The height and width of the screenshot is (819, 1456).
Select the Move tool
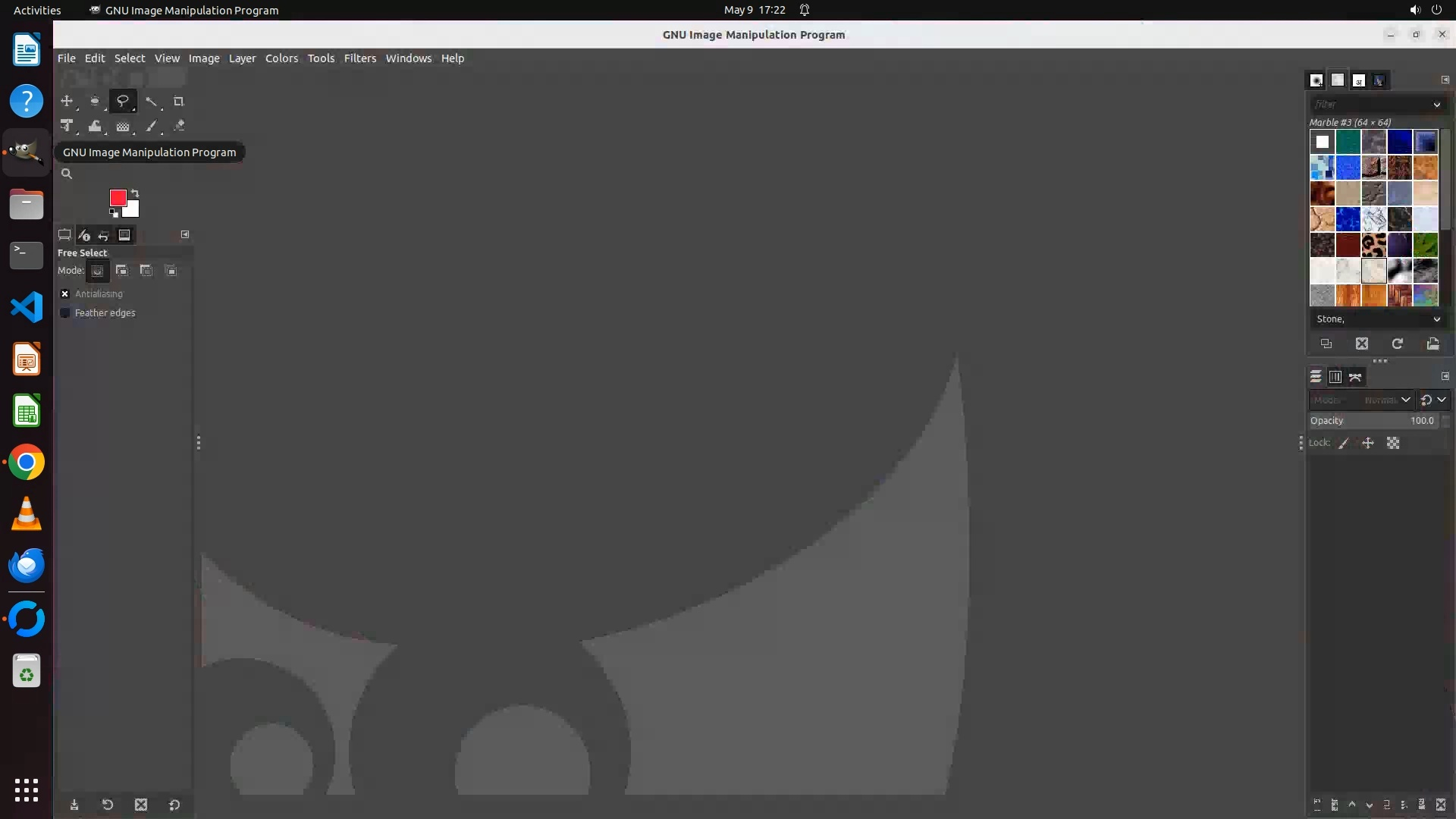[x=67, y=101]
